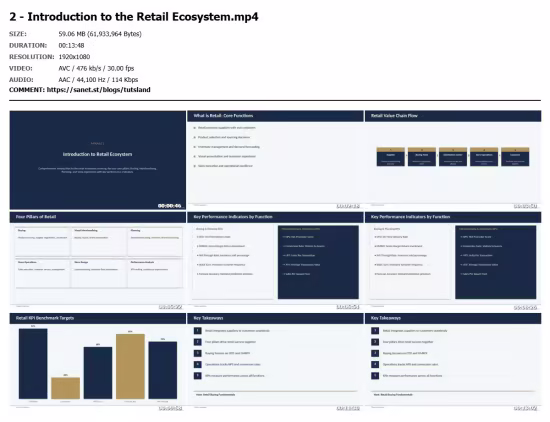
Task: Click the 'SIZE:' label
Action: [18, 34]
